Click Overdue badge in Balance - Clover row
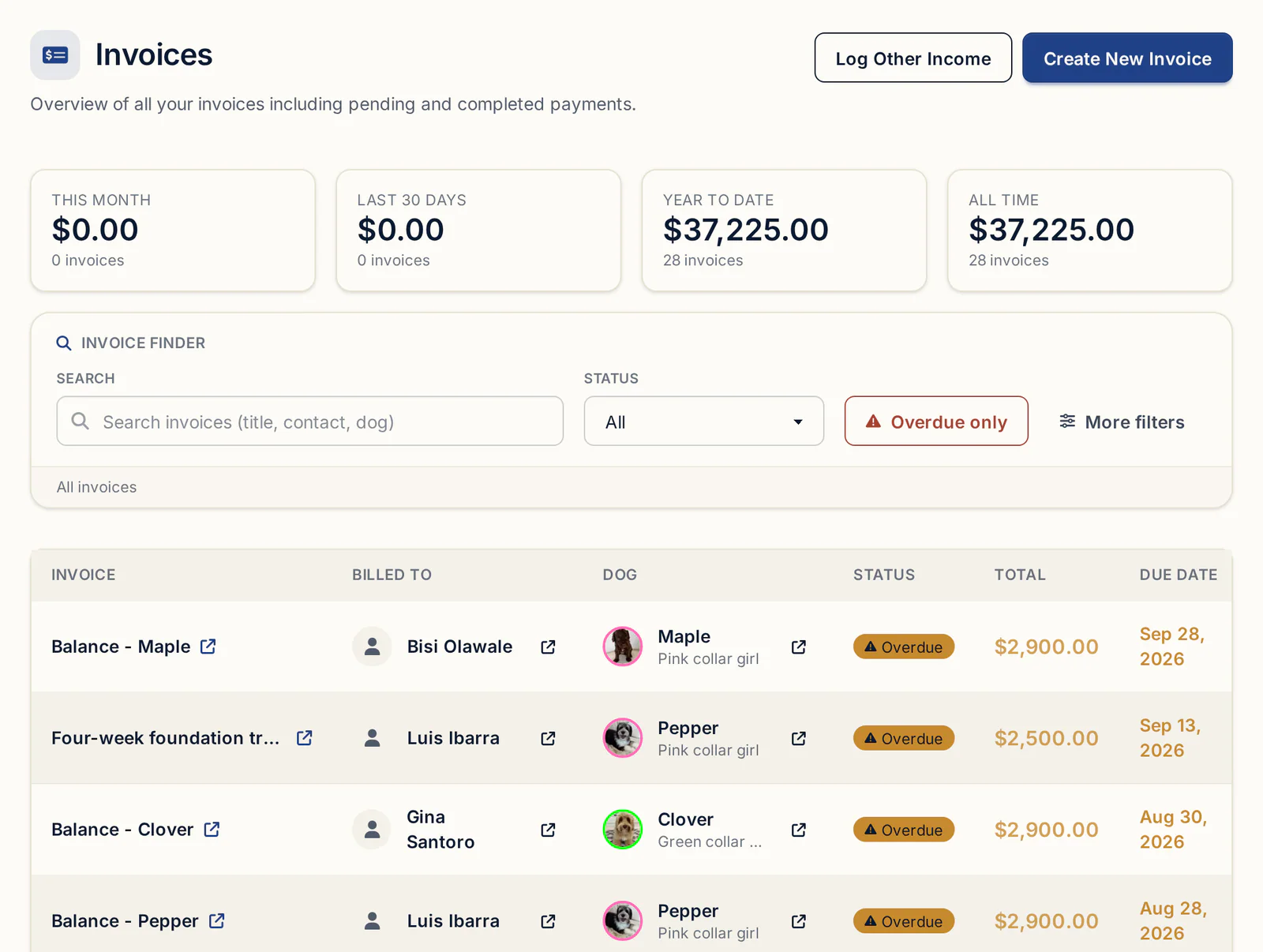This screenshot has height=952, width=1263. (x=904, y=830)
